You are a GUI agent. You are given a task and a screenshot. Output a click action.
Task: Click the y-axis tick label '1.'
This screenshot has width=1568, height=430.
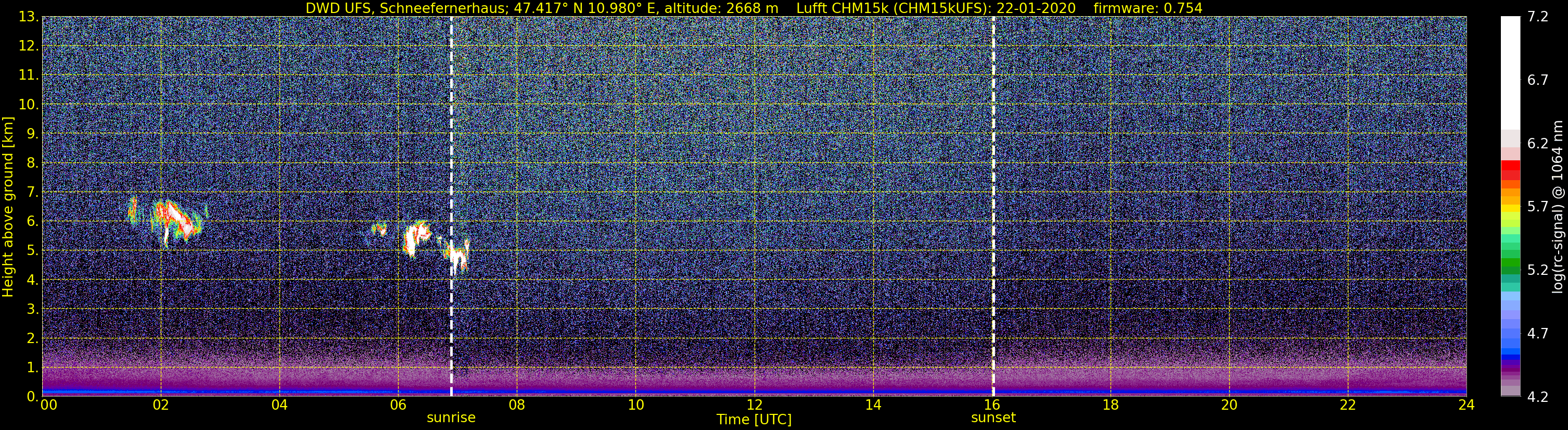(32, 368)
